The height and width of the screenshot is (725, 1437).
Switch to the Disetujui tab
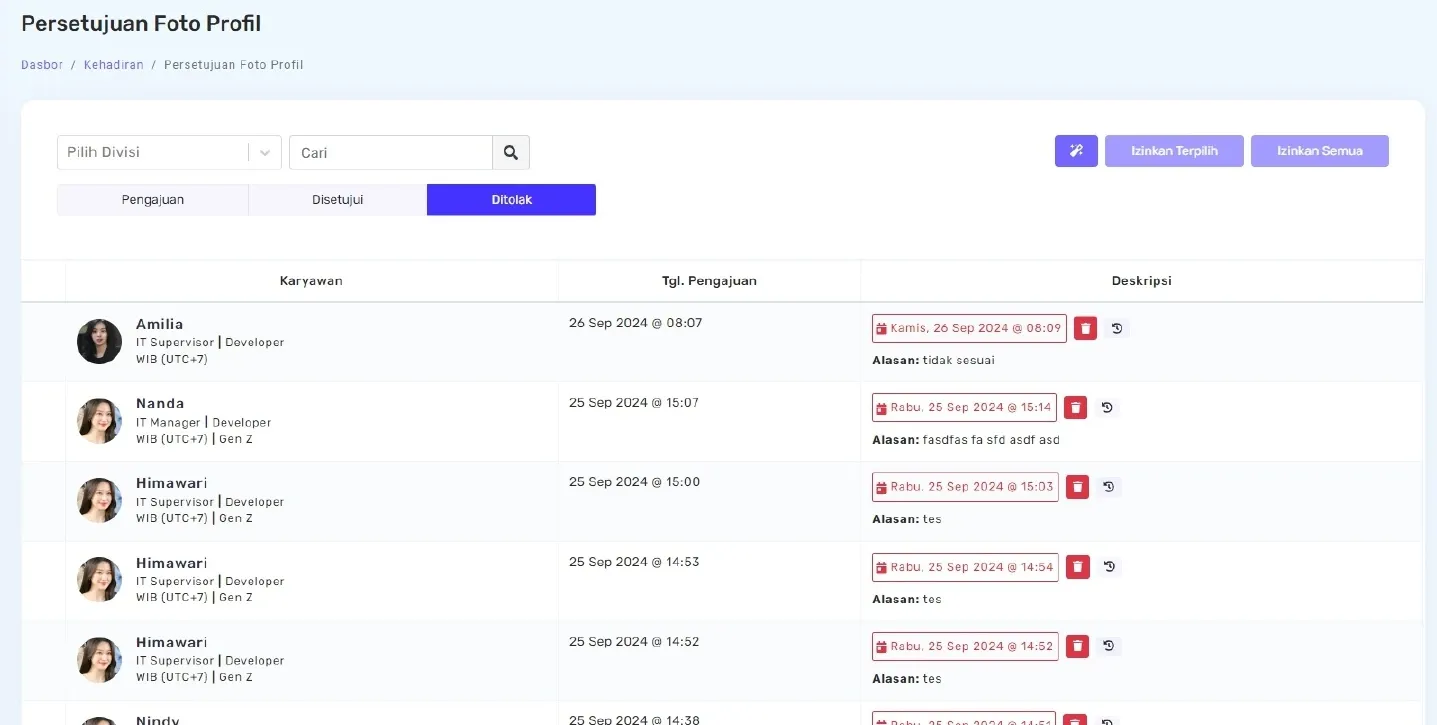click(x=338, y=200)
